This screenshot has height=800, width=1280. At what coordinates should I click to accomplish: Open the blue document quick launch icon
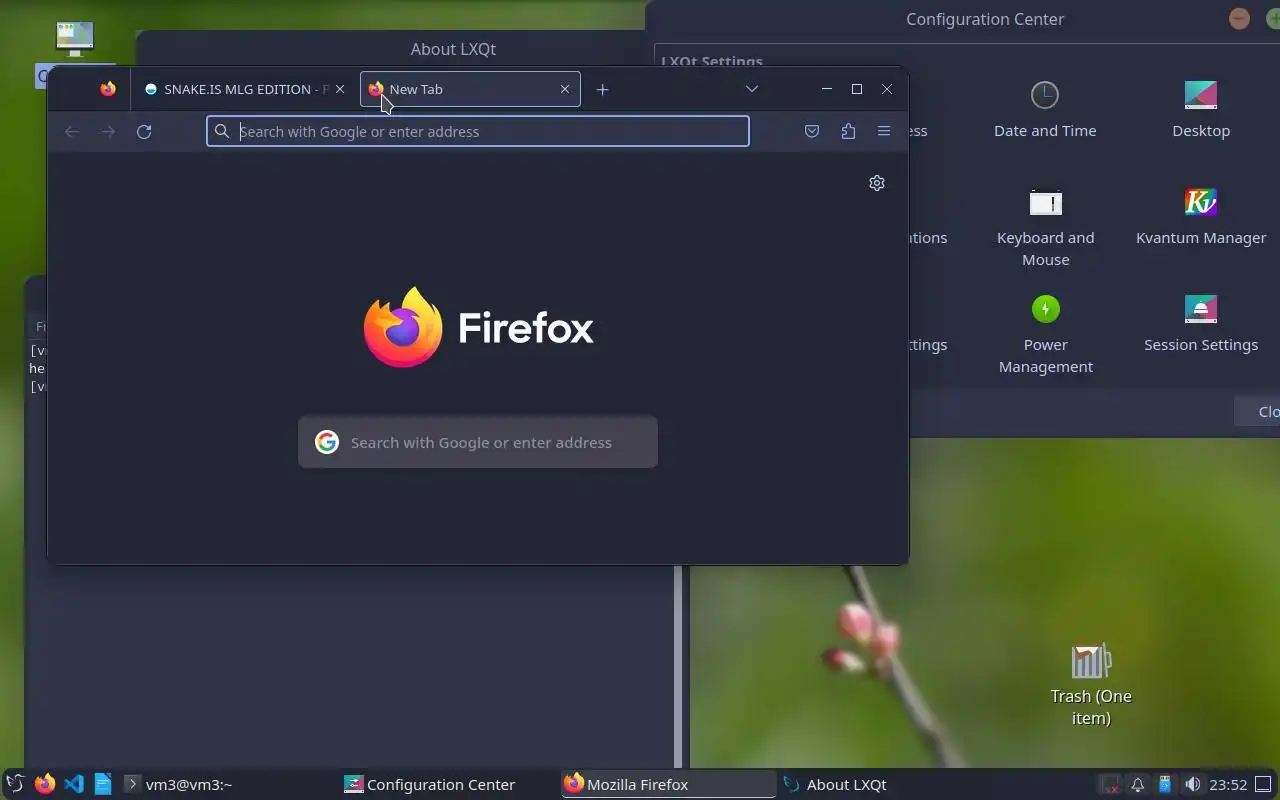tap(103, 784)
